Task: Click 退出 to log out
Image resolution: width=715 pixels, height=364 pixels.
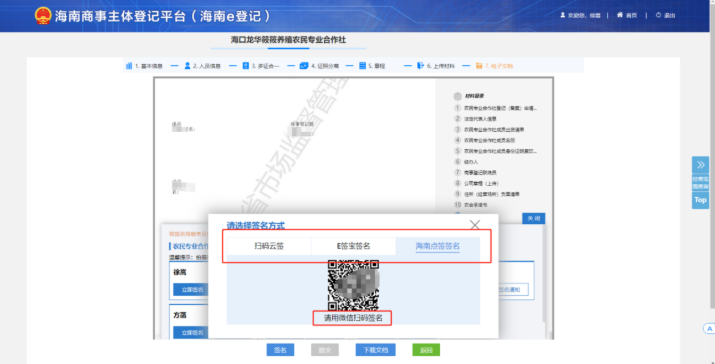Action: point(666,16)
